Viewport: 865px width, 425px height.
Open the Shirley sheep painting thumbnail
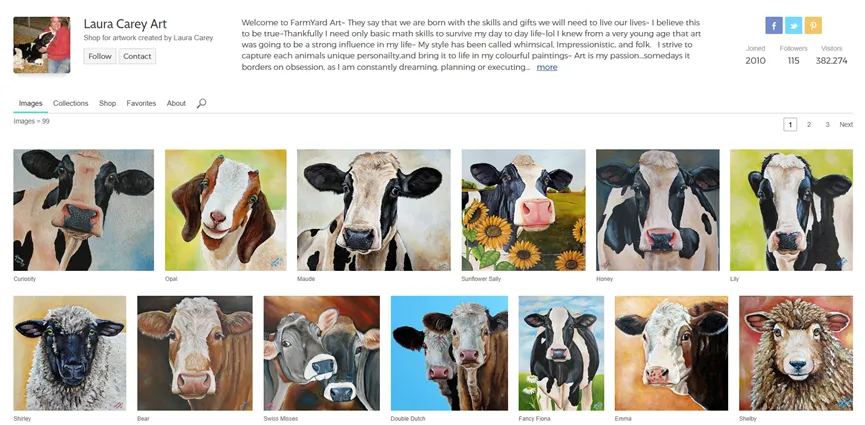70,353
